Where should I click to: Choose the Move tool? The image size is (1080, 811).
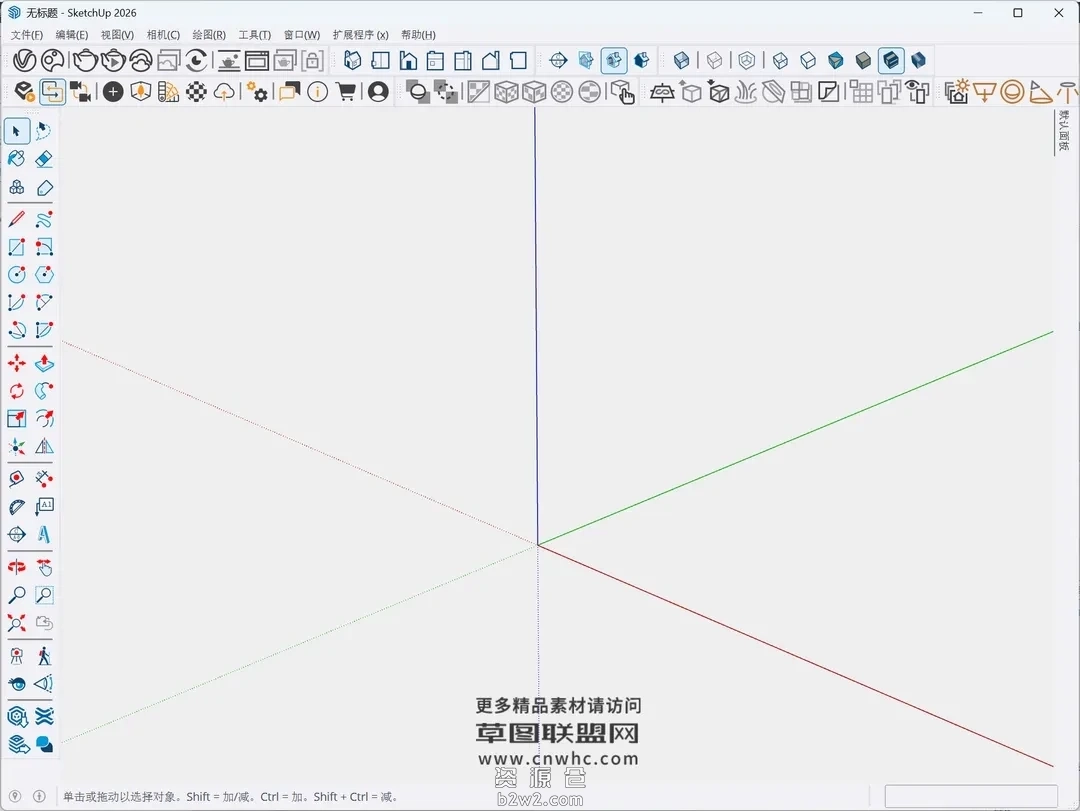pos(17,363)
